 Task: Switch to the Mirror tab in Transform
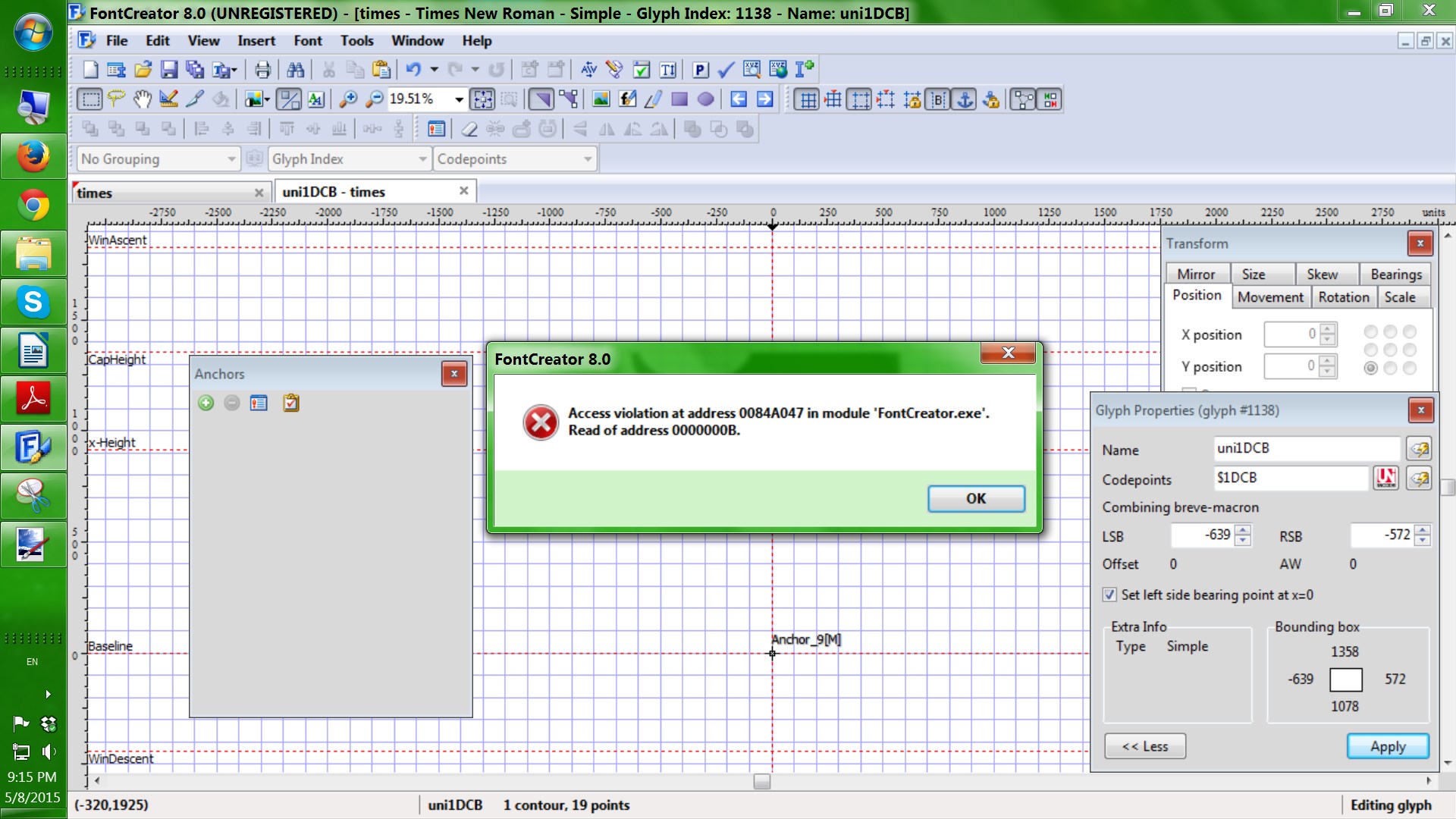pyautogui.click(x=1196, y=275)
